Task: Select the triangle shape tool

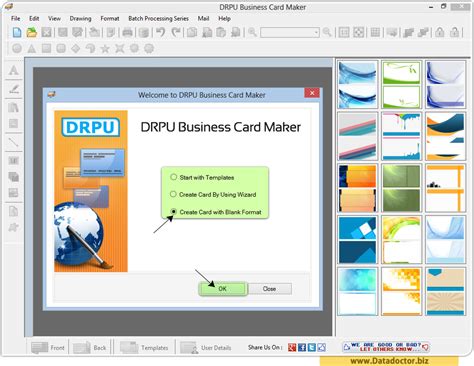Action: coord(32,49)
